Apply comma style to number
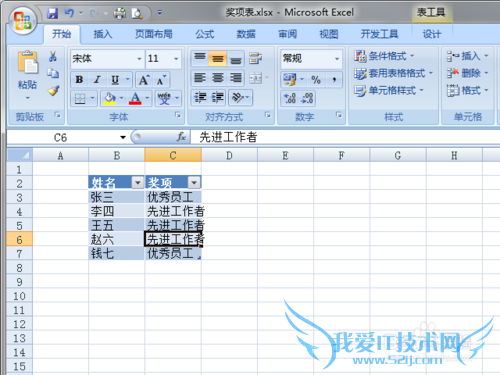 334,79
